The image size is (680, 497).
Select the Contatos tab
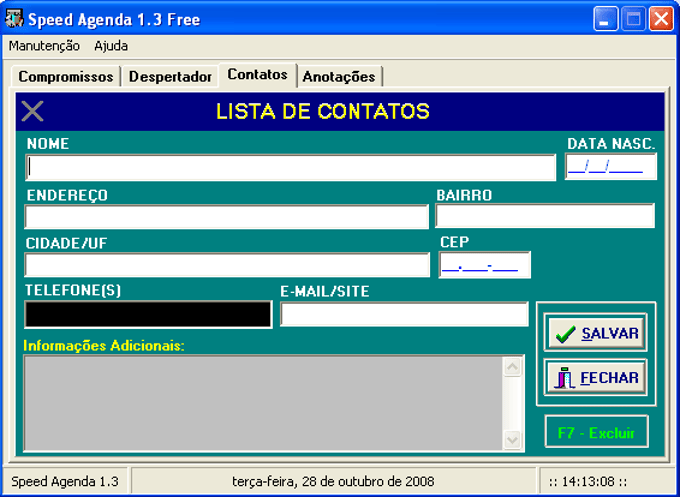258,75
